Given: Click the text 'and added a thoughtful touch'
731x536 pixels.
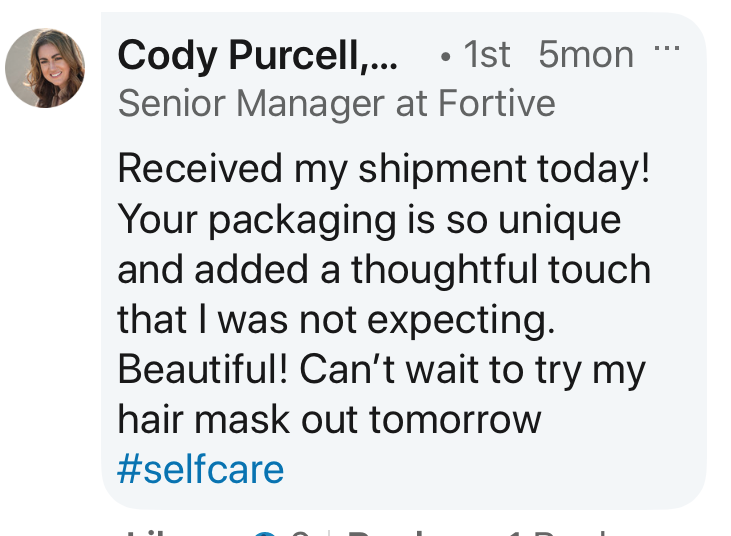Looking at the screenshot, I should tap(384, 269).
